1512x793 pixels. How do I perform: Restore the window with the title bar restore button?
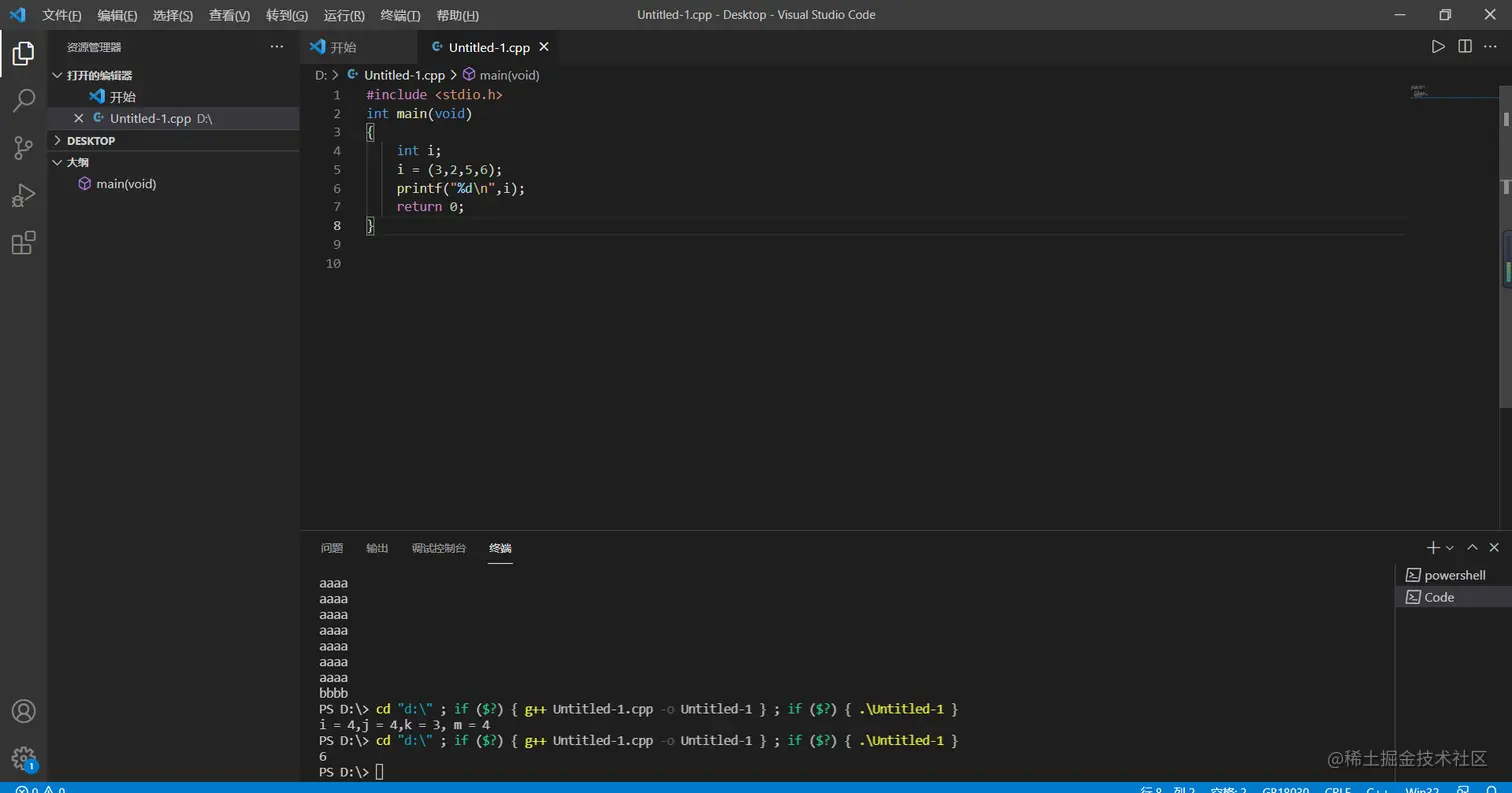pyautogui.click(x=1445, y=15)
